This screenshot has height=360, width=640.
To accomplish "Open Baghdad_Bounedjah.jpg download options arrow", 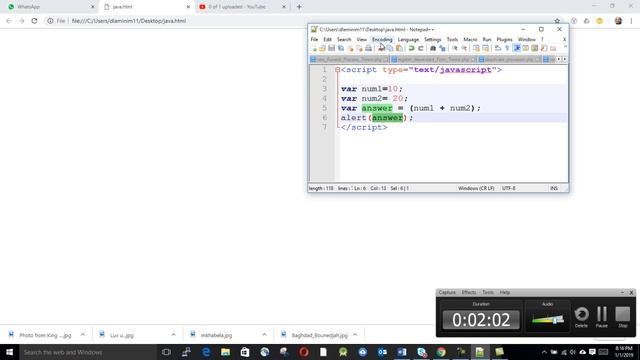I will [355, 335].
